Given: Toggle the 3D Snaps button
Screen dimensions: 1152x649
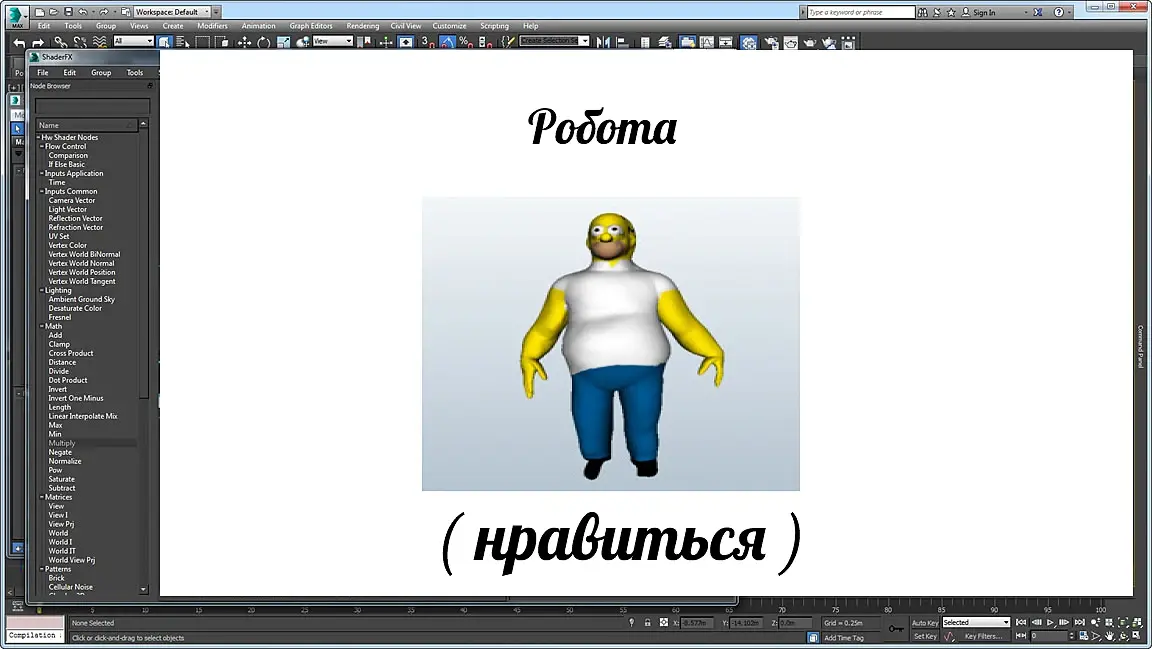Looking at the screenshot, I should point(427,42).
